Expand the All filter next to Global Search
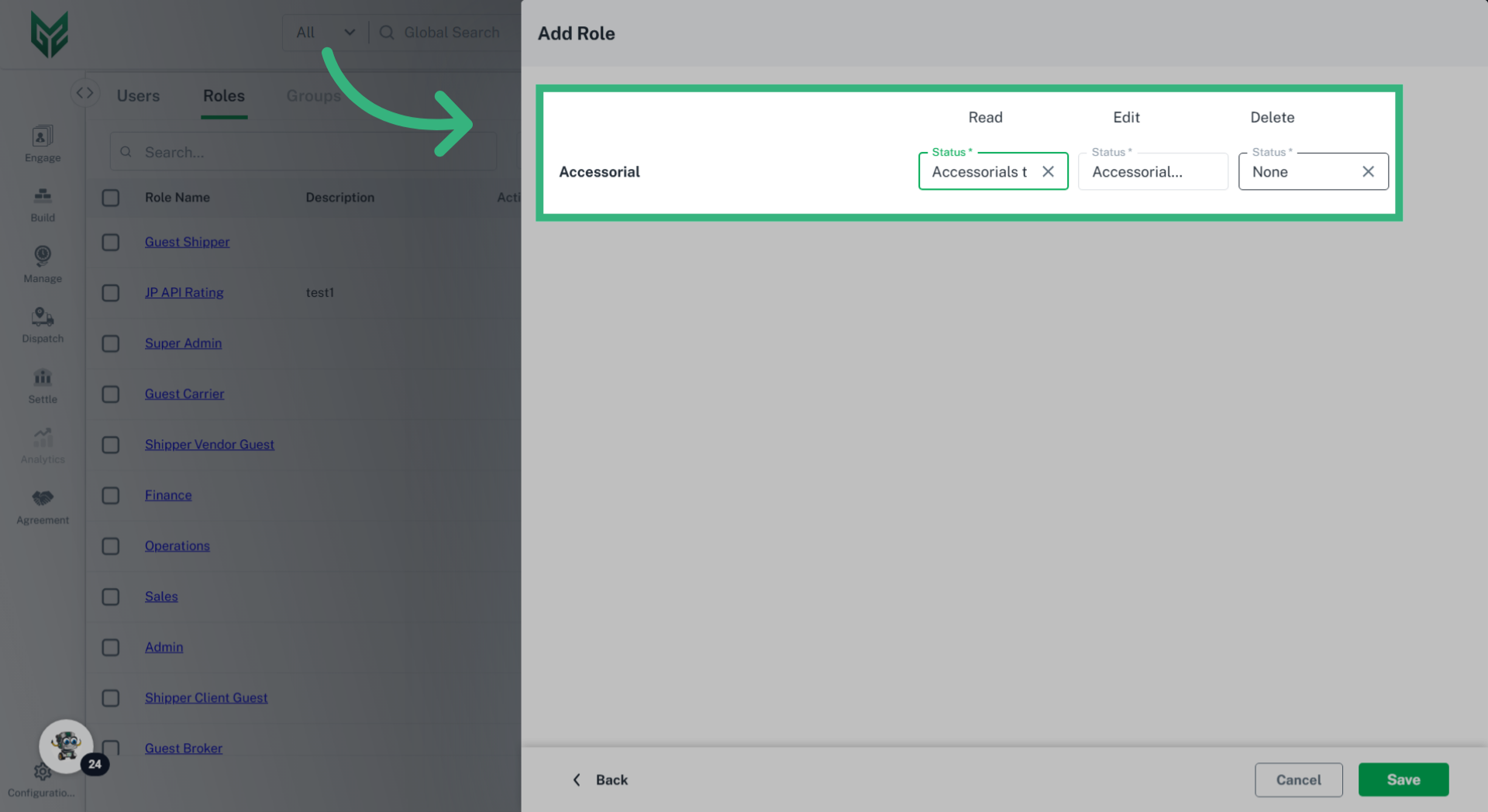 (x=325, y=32)
